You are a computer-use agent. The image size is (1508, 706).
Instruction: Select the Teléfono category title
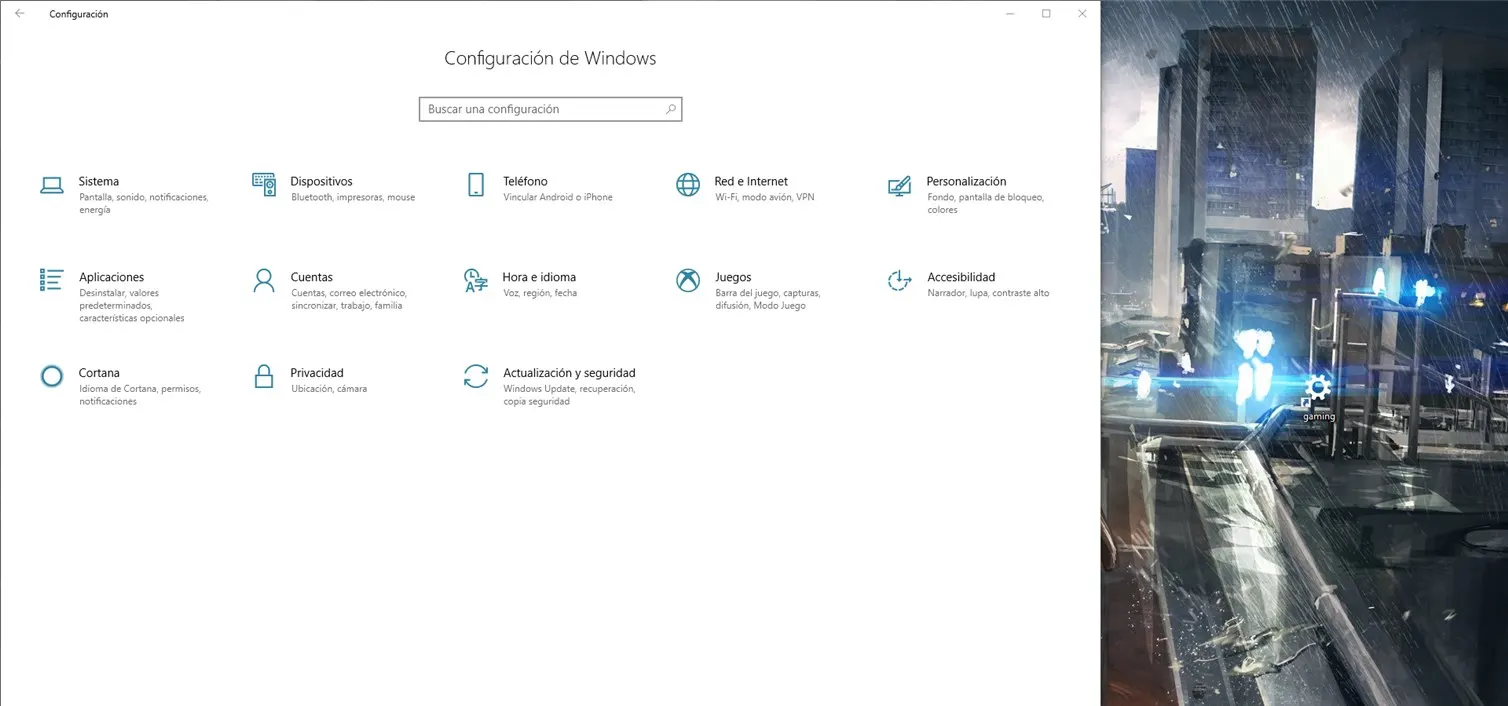pos(525,182)
